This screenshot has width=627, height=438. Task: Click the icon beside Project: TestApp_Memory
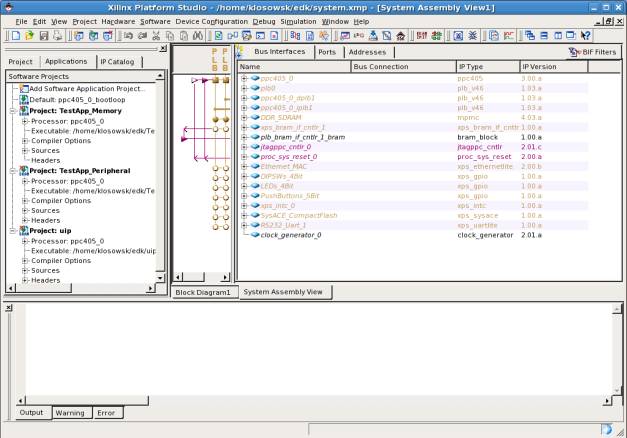[x=22, y=111]
